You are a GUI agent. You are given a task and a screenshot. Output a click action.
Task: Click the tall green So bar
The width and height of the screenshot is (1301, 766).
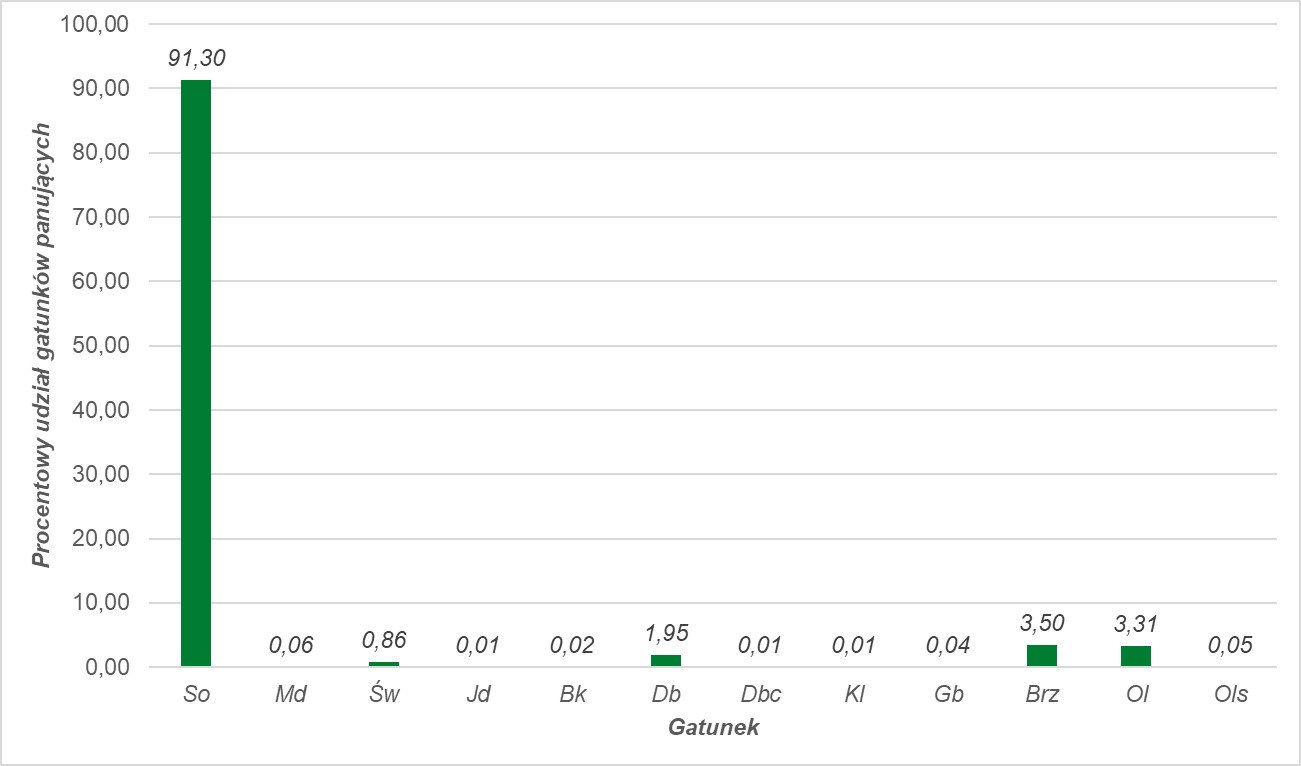pos(196,373)
